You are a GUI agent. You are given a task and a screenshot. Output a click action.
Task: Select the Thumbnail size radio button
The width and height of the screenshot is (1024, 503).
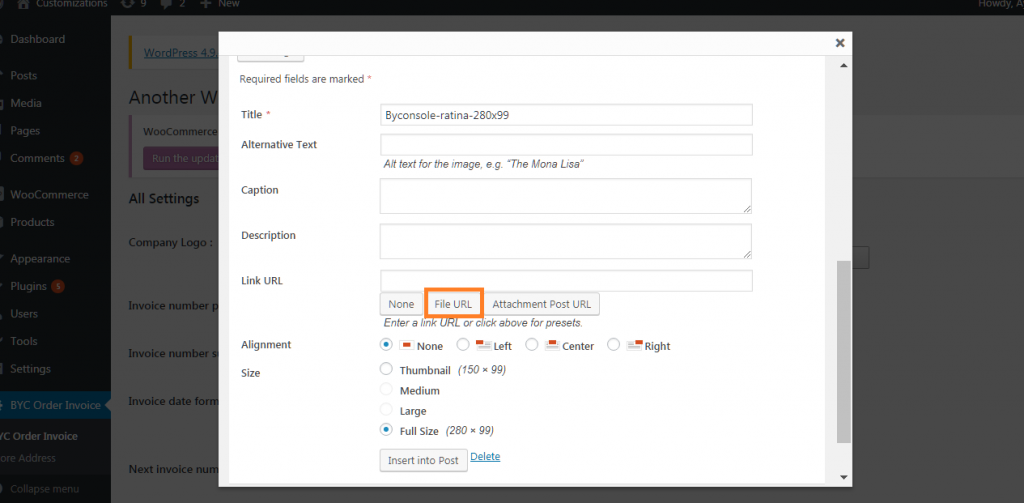(x=386, y=369)
